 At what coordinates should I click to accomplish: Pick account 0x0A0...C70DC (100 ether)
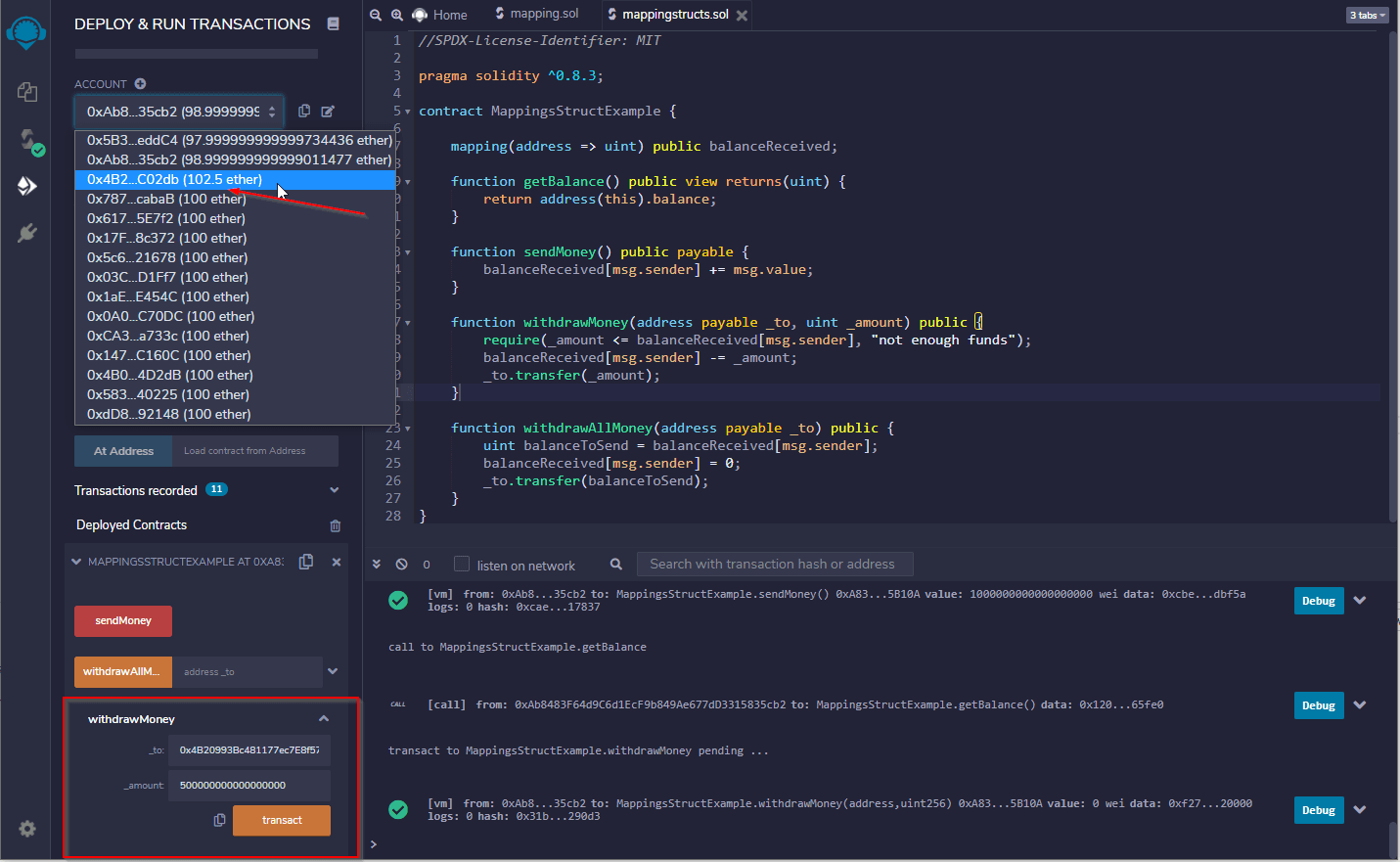tap(235, 316)
